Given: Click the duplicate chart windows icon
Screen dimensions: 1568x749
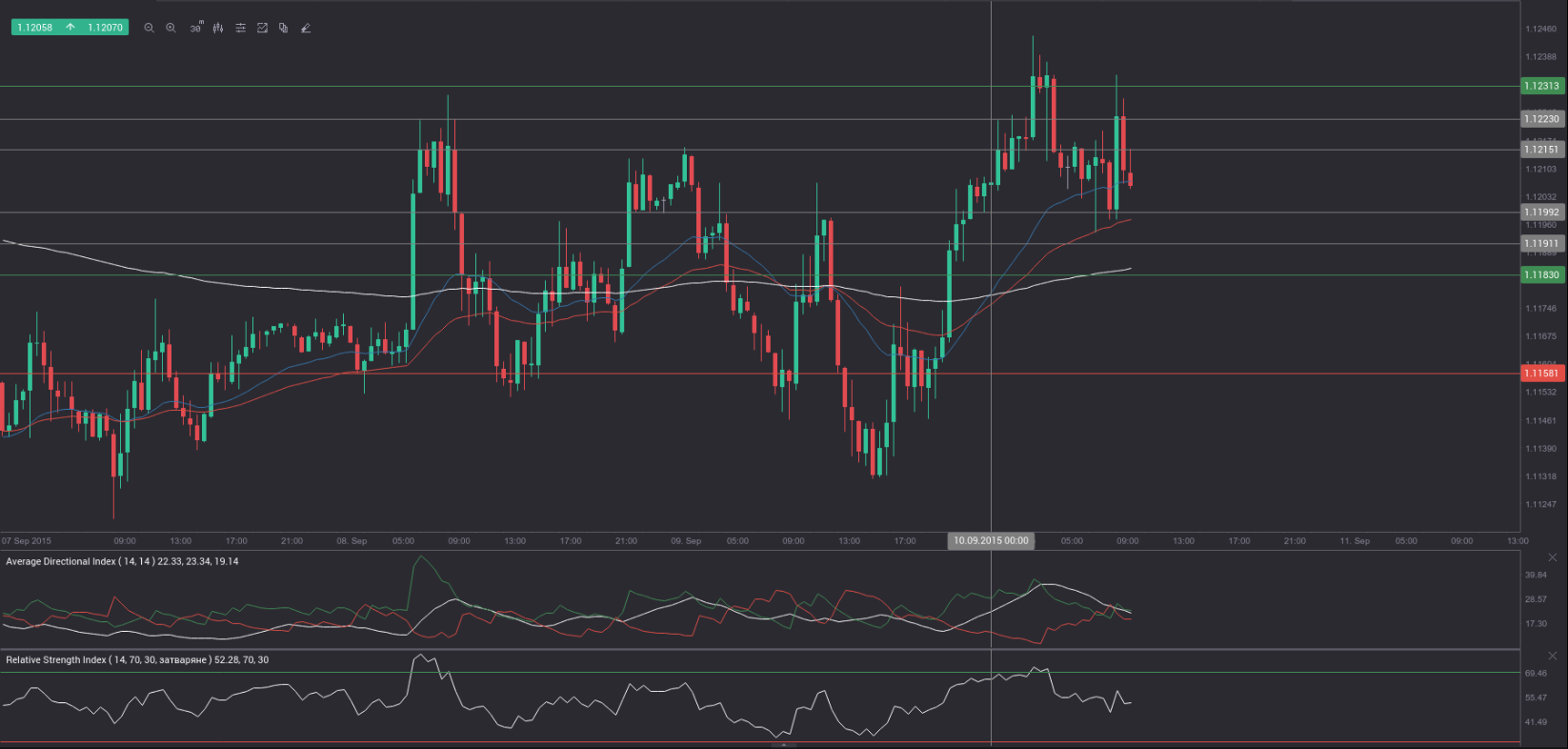Looking at the screenshot, I should (x=284, y=28).
